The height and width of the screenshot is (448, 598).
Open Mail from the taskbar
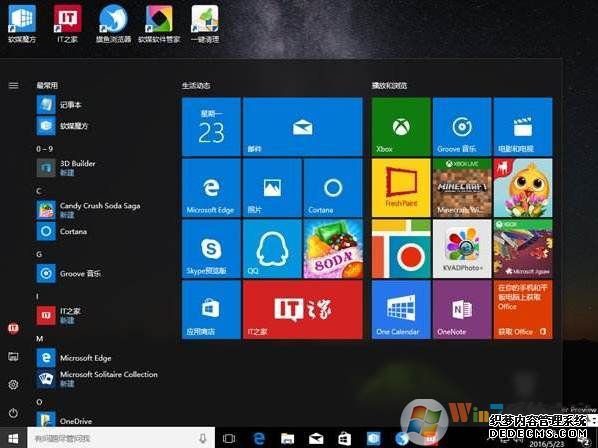point(316,438)
